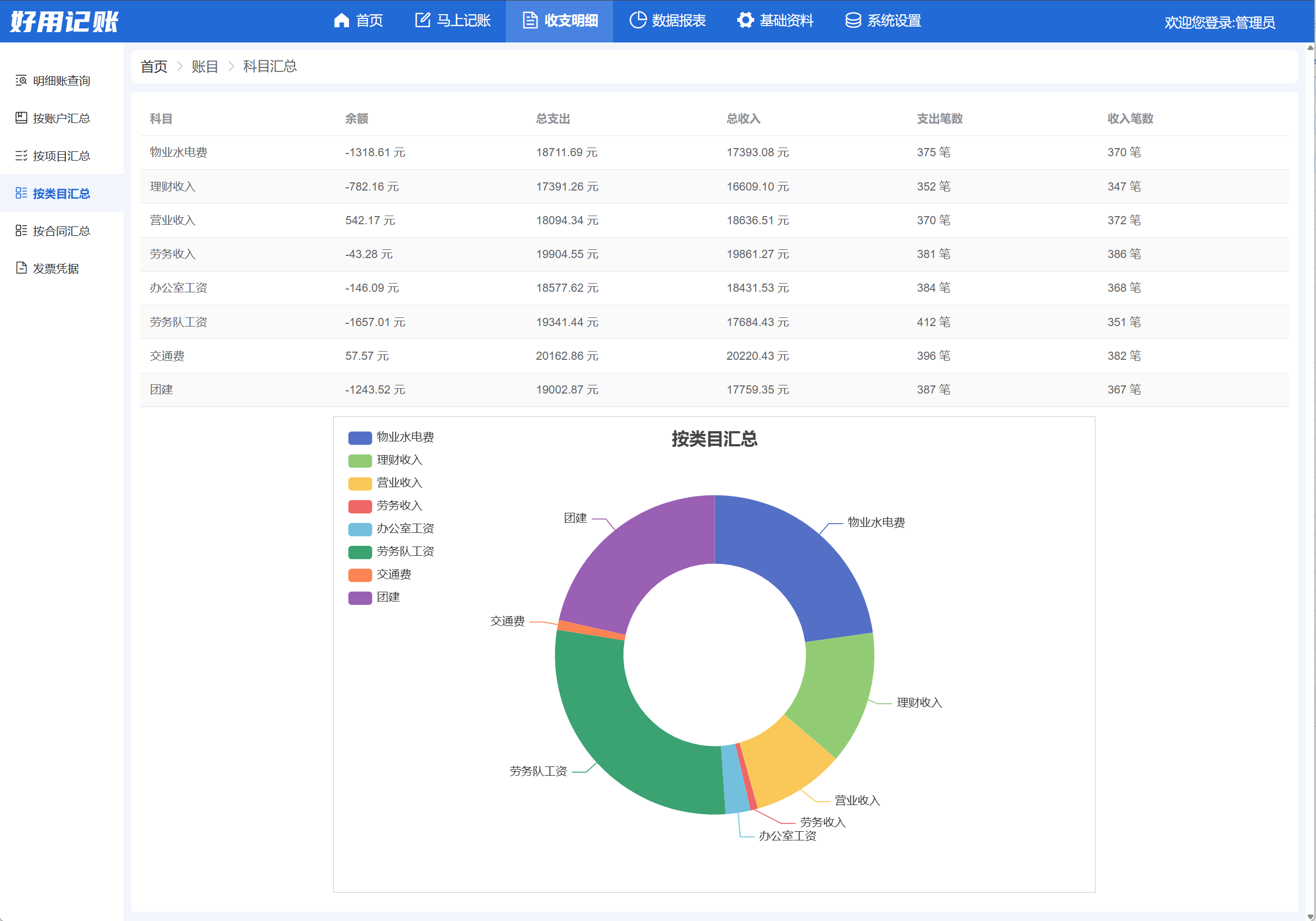
Task: Click the grid-list icon beside 按类目汇总
Action: [x=21, y=193]
